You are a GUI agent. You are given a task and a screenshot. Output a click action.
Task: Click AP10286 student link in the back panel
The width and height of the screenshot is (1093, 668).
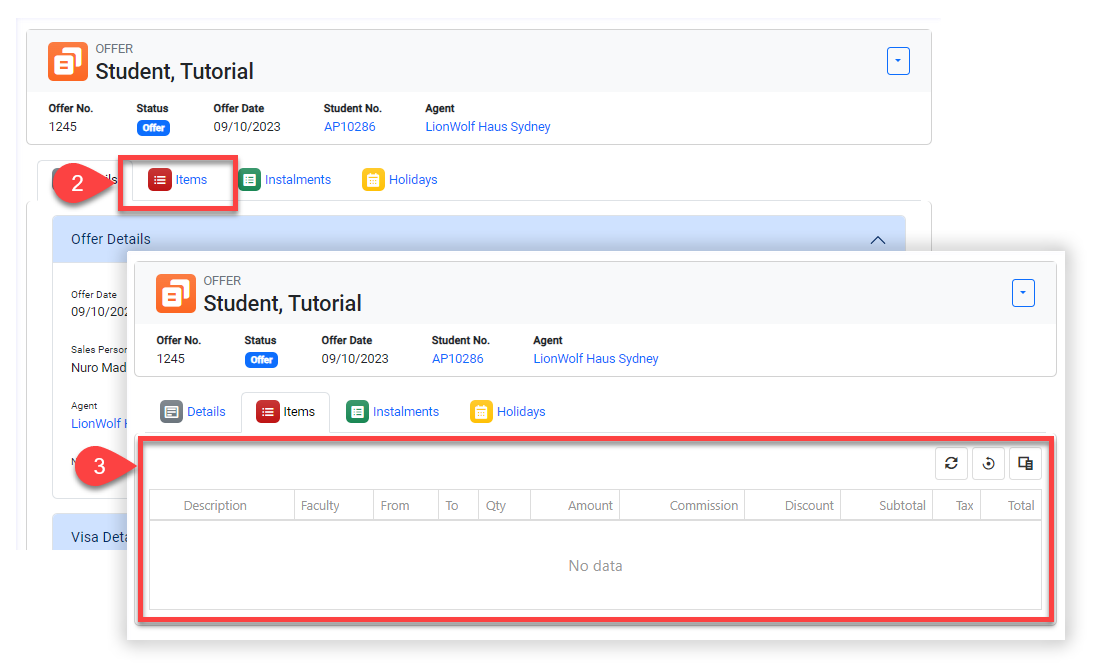(x=349, y=127)
